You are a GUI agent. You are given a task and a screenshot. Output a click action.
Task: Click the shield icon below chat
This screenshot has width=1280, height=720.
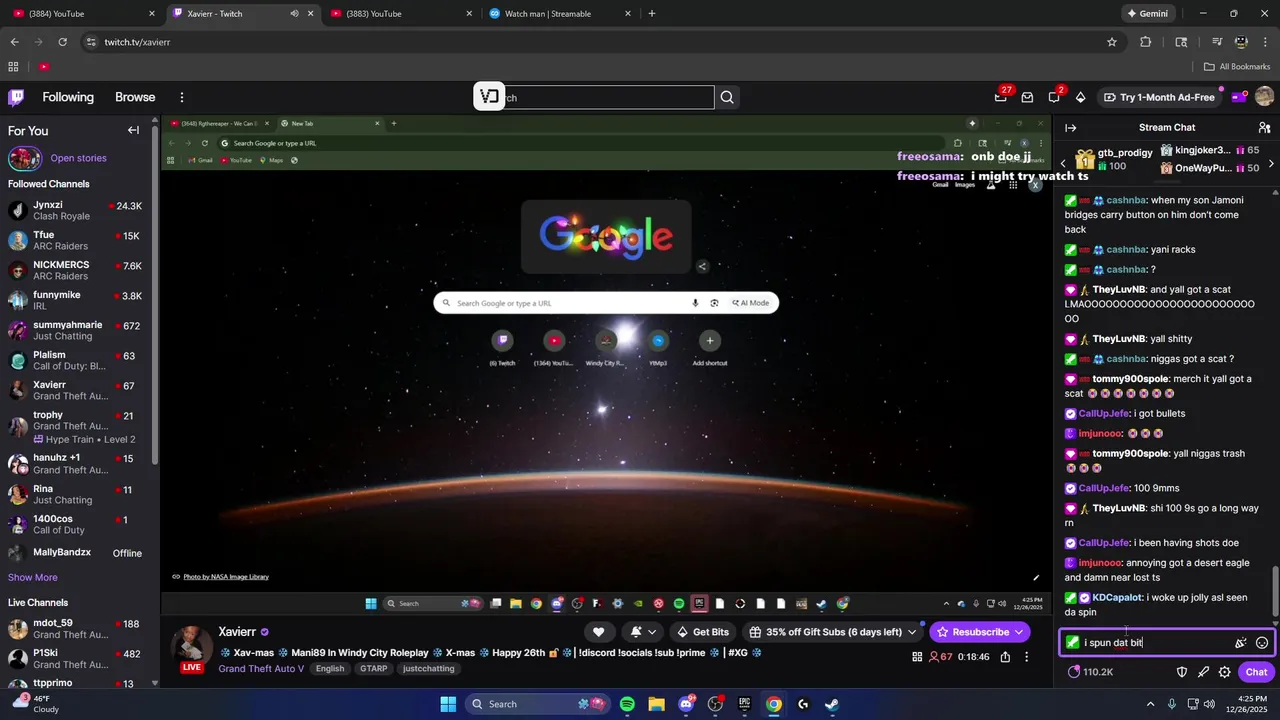(1181, 672)
